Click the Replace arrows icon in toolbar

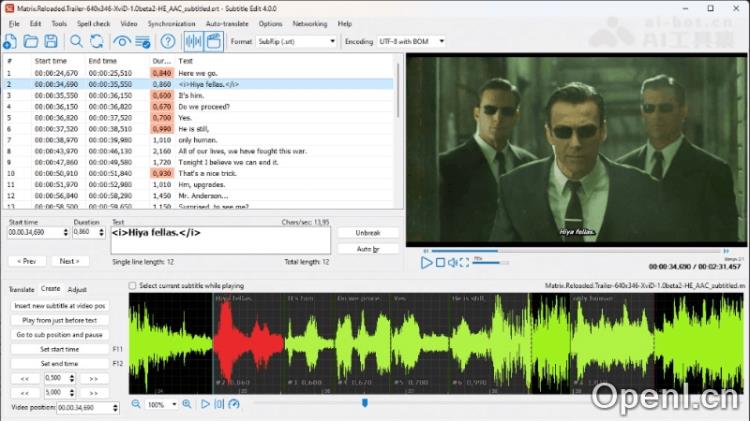[96, 41]
